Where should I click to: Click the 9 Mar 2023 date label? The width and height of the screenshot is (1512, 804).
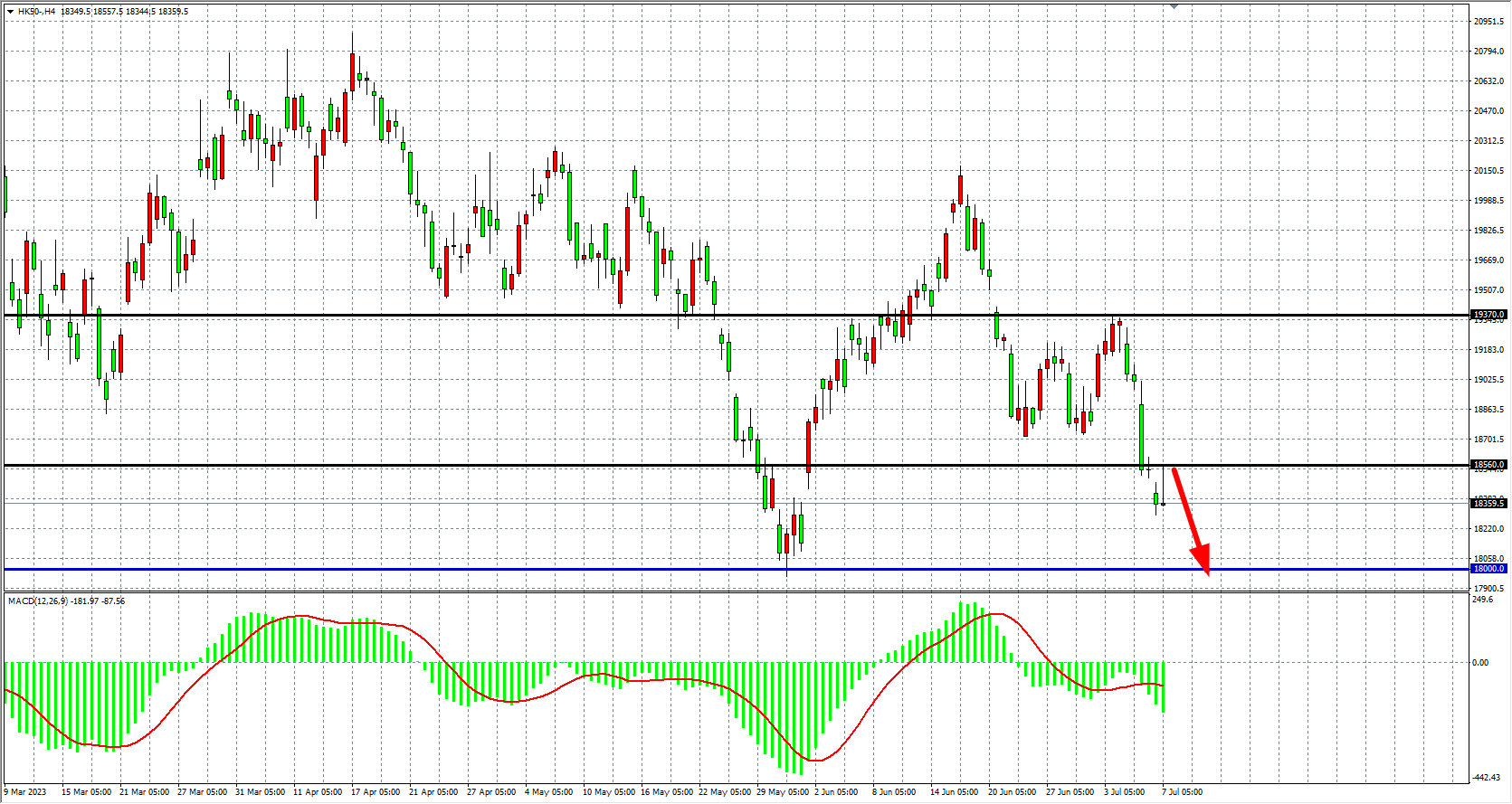click(25, 792)
